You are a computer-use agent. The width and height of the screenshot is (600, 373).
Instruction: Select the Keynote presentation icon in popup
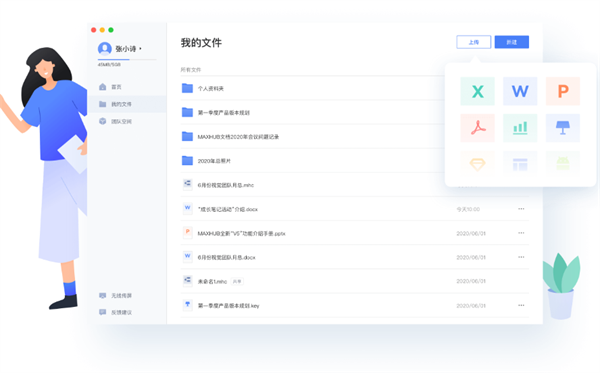562,128
